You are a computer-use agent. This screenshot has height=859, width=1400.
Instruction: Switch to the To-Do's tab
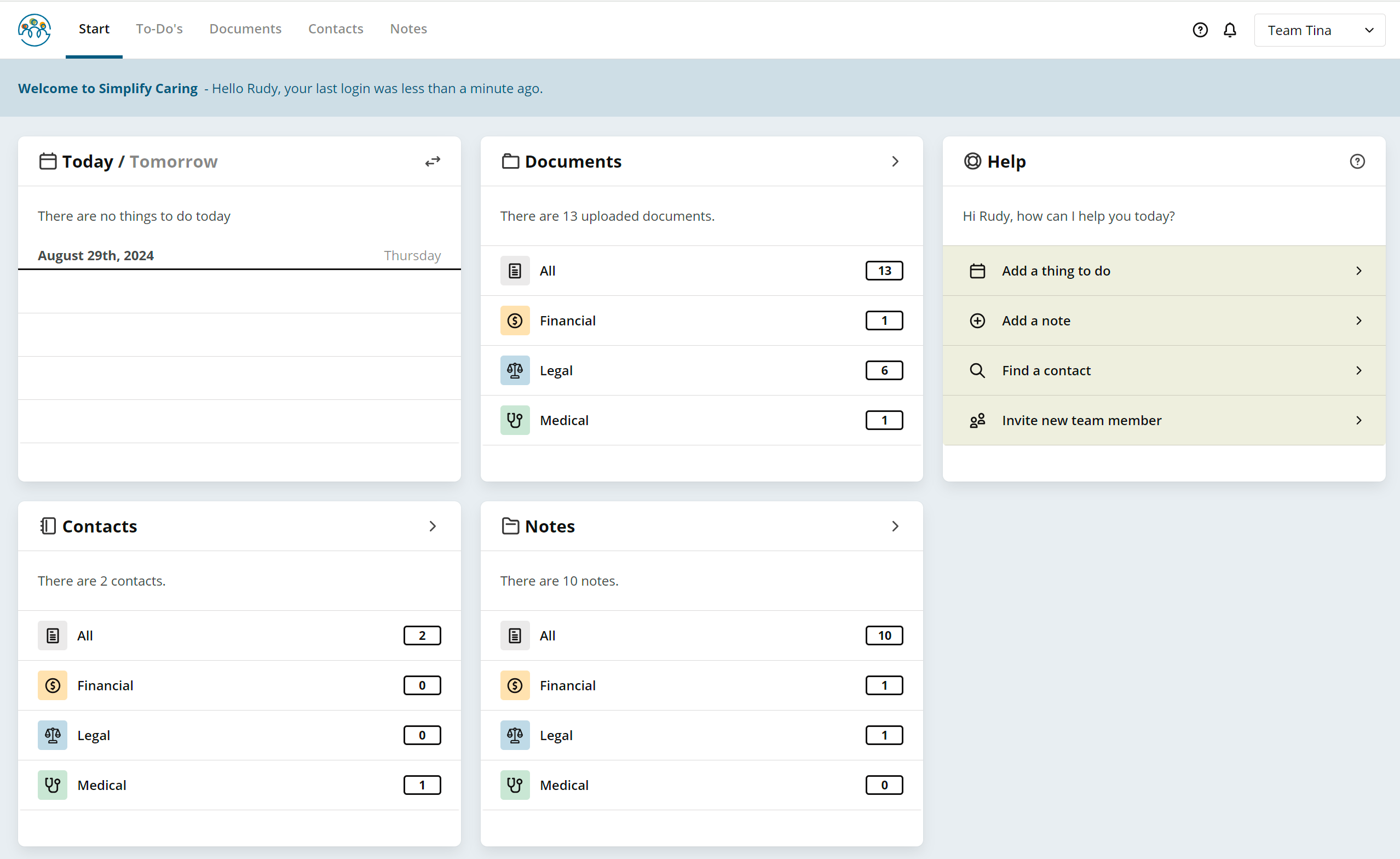click(159, 29)
